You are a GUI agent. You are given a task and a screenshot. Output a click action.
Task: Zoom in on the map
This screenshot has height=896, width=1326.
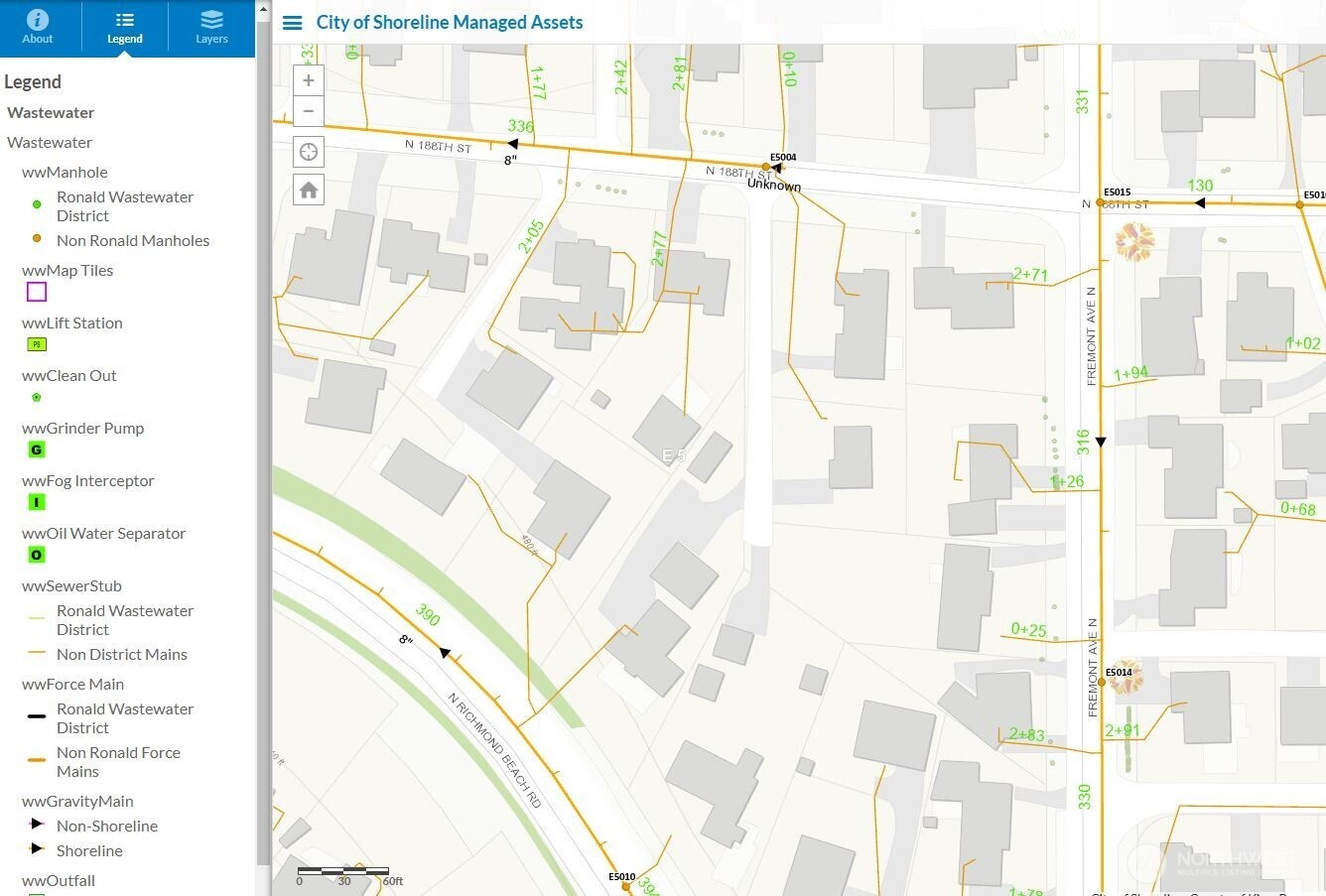coord(309,80)
